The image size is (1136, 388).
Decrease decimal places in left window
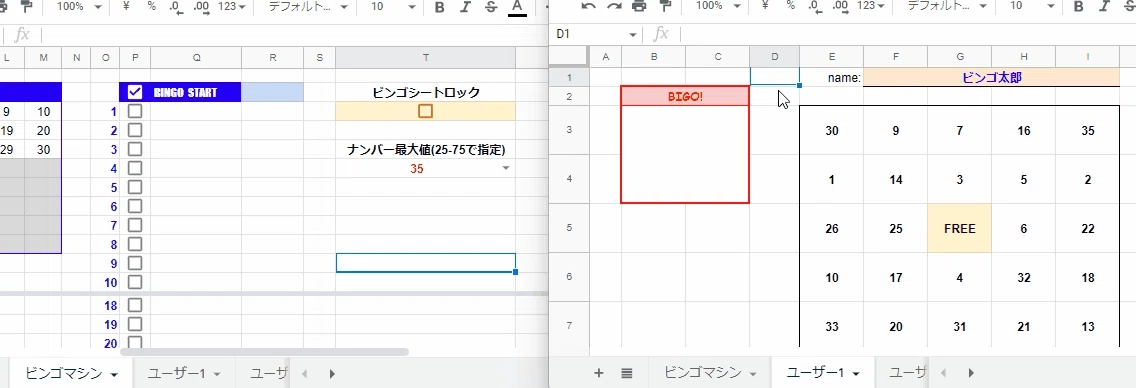point(175,7)
